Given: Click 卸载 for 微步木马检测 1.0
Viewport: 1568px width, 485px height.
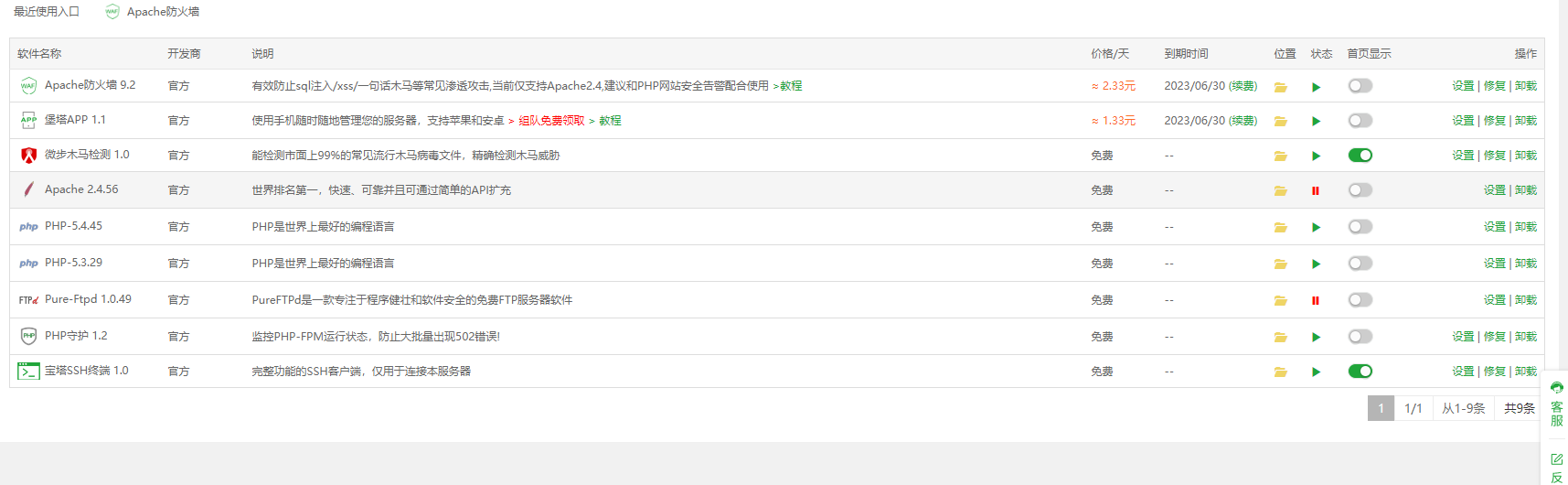Looking at the screenshot, I should (x=1526, y=156).
